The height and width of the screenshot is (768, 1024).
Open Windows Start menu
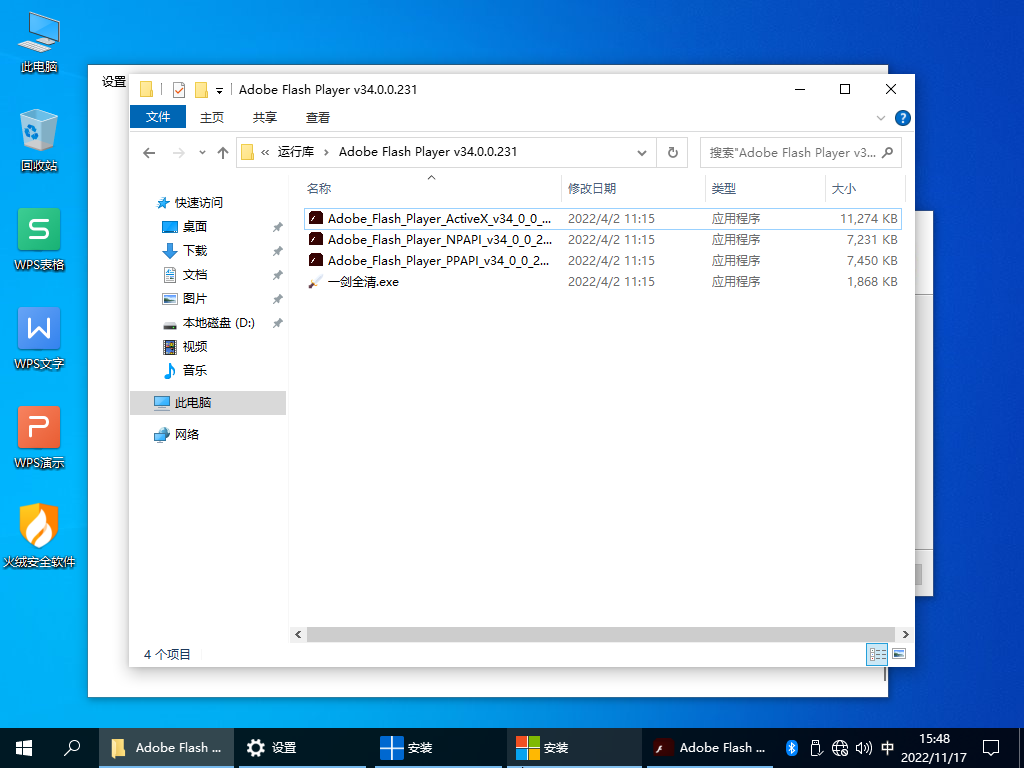[24, 748]
